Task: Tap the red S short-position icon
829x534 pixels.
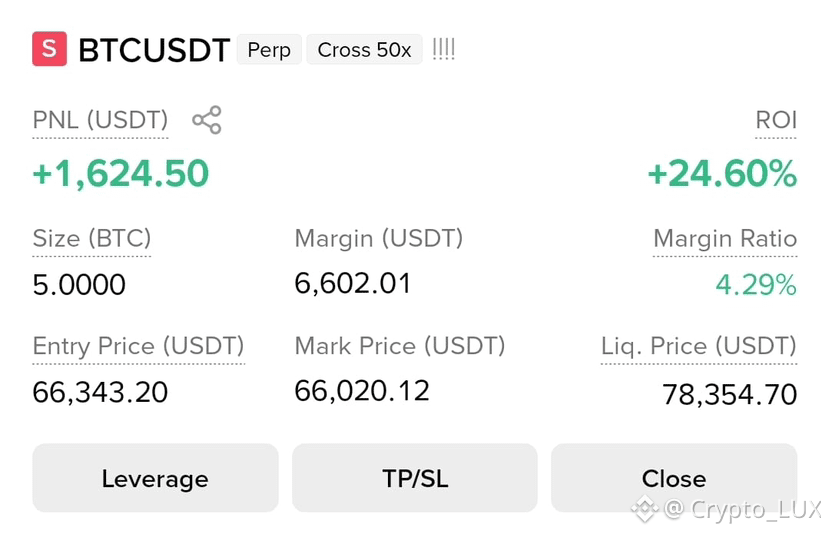Action: tap(49, 49)
